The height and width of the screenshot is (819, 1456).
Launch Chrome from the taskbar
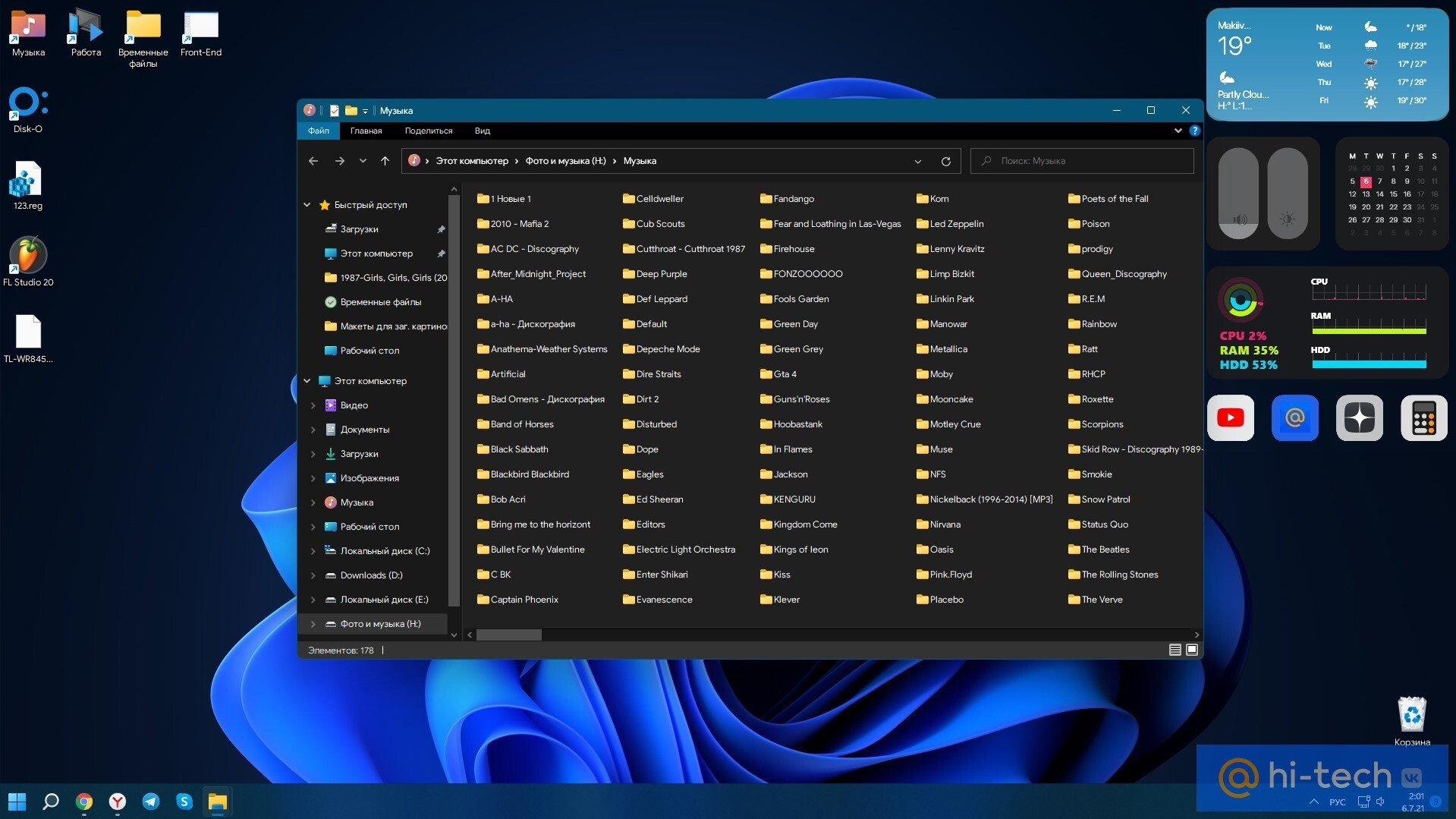84,802
